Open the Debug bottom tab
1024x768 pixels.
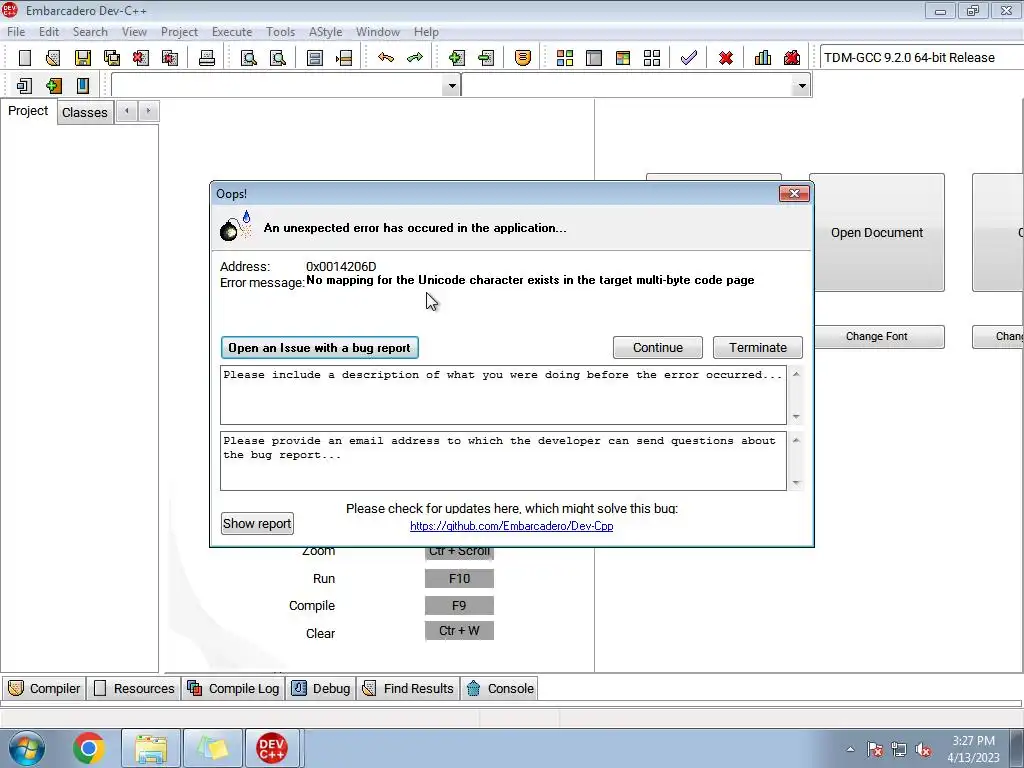tap(321, 688)
